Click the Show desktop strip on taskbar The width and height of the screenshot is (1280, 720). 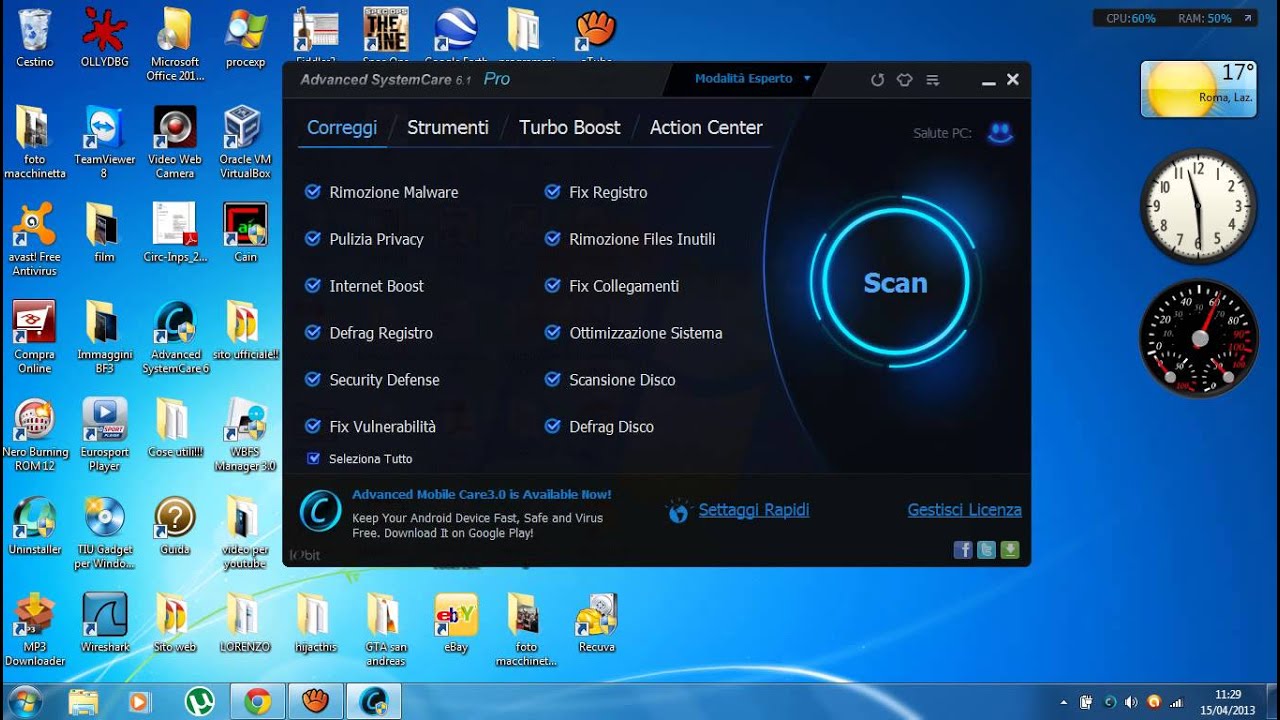(x=1273, y=702)
